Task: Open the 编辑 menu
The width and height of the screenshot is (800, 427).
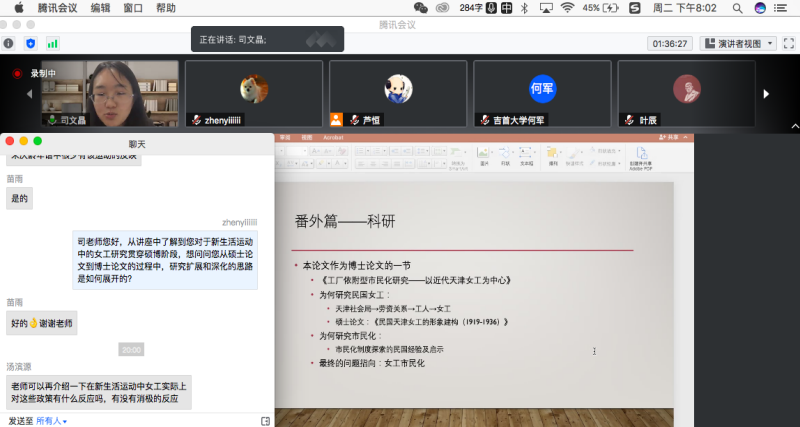Action: (101, 8)
